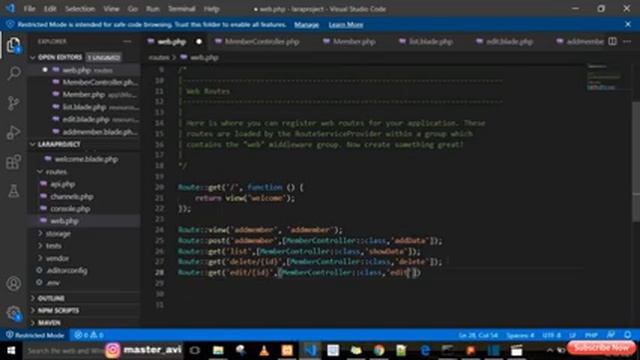Open the Edit menu

[50, 9]
